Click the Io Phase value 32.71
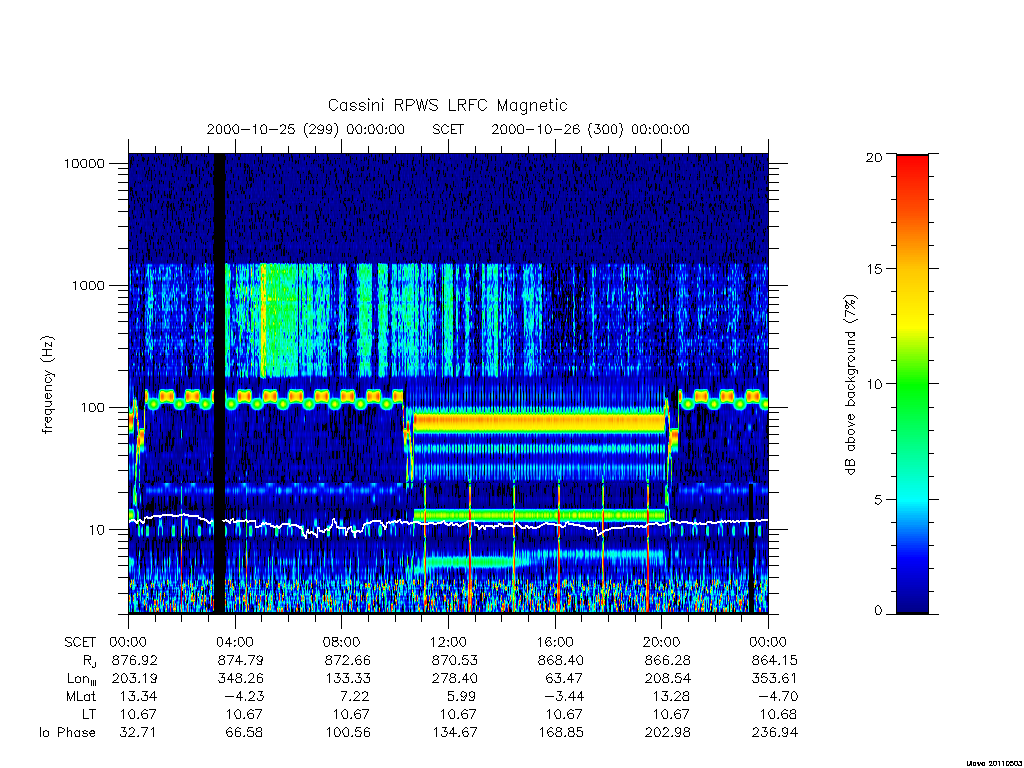1024x768 pixels. coord(138,733)
